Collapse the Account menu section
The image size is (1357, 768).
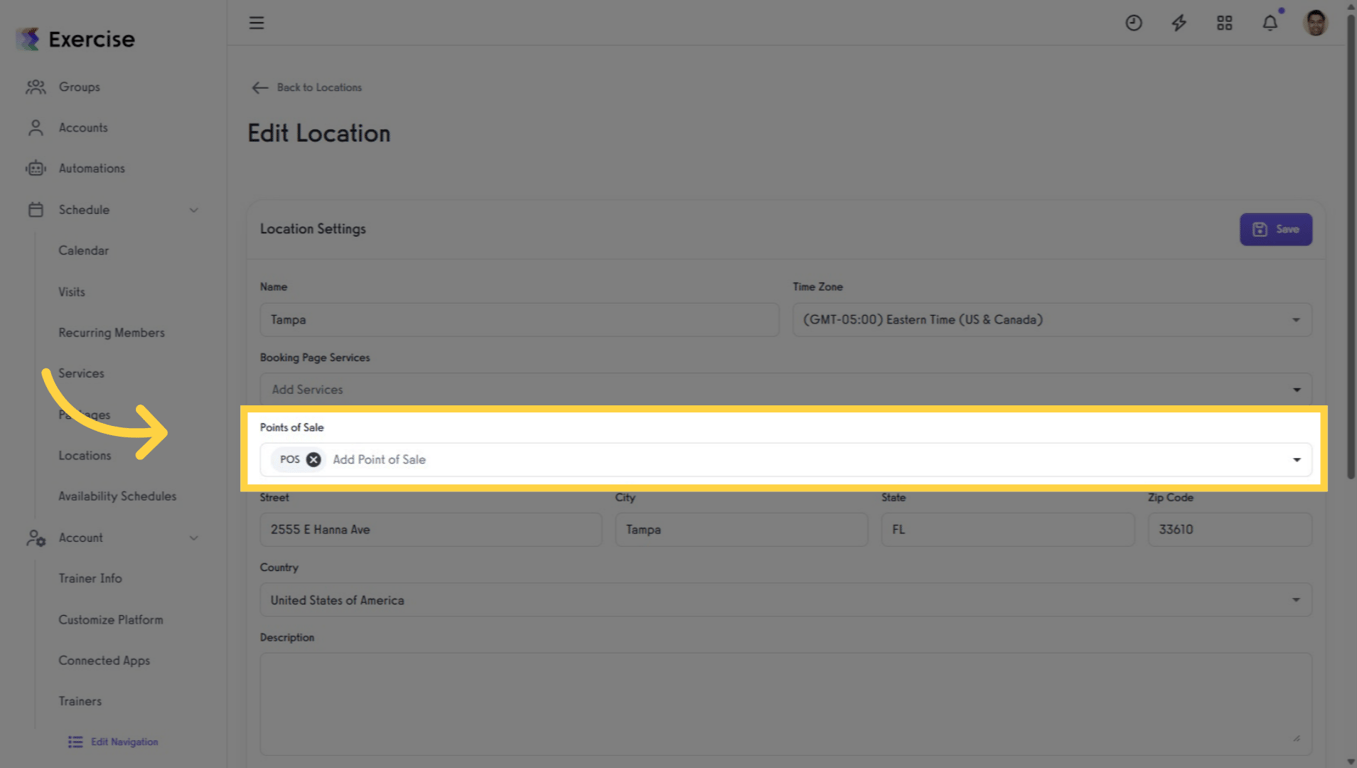[193, 538]
